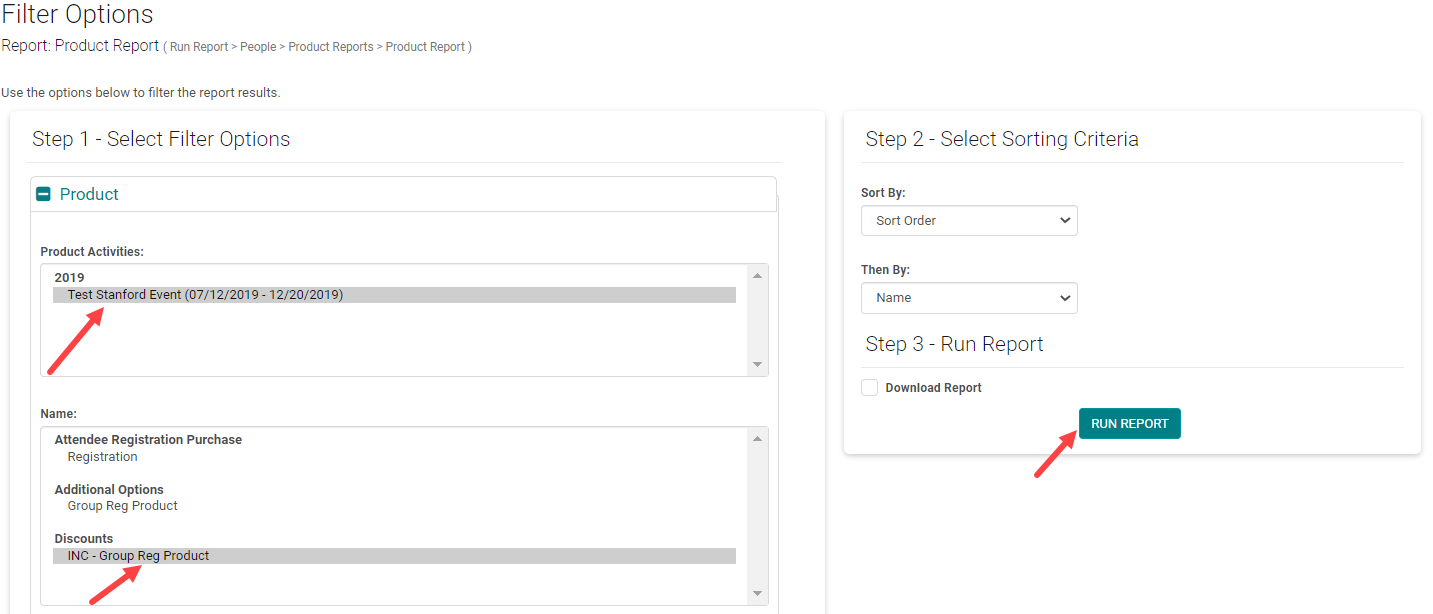Enable the Download Report checkbox
The width and height of the screenshot is (1433, 614).
870,388
